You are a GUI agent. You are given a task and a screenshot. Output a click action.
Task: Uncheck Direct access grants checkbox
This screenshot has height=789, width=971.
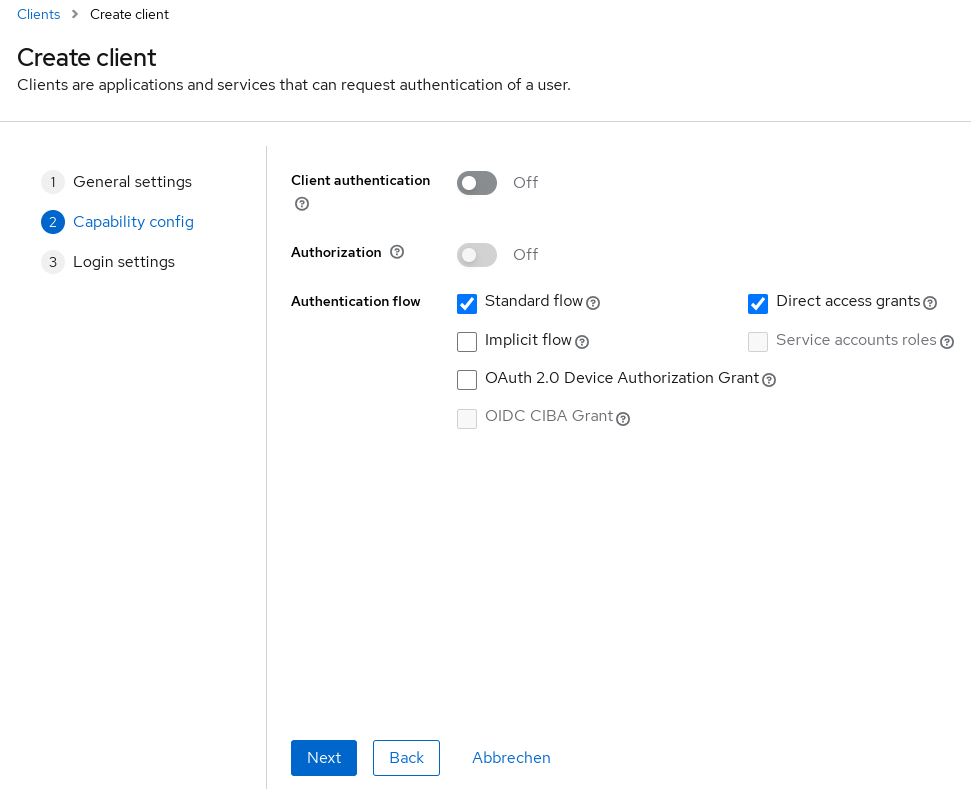758,304
